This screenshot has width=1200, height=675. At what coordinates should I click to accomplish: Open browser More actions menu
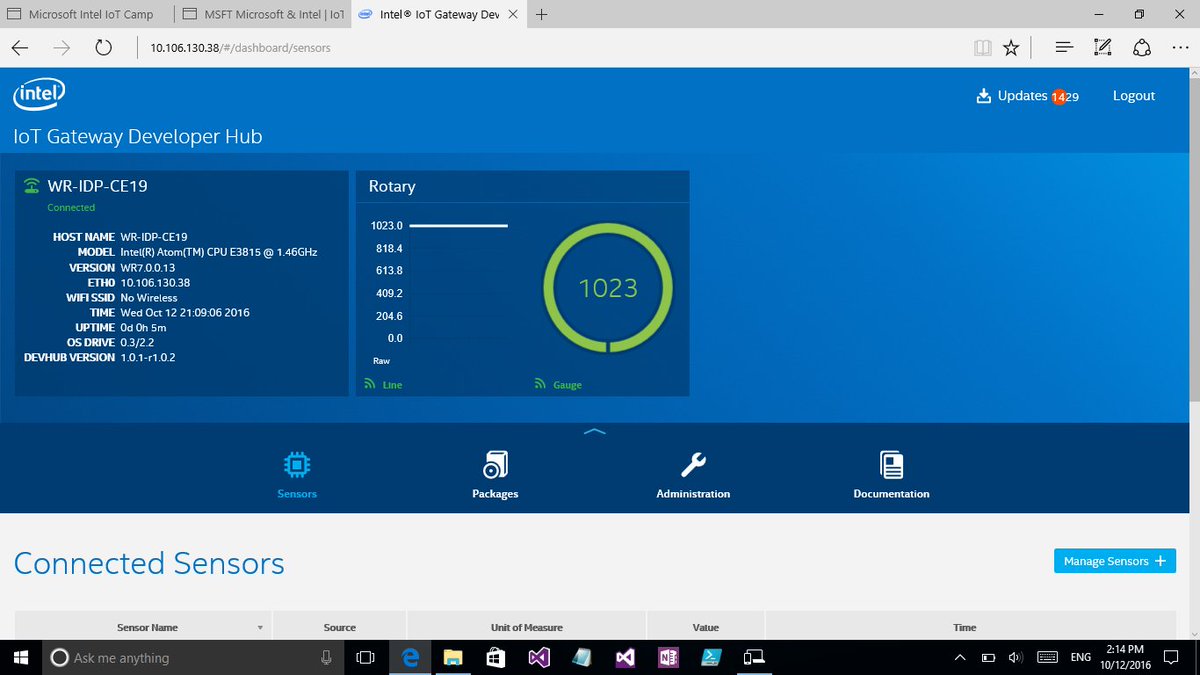(1179, 47)
